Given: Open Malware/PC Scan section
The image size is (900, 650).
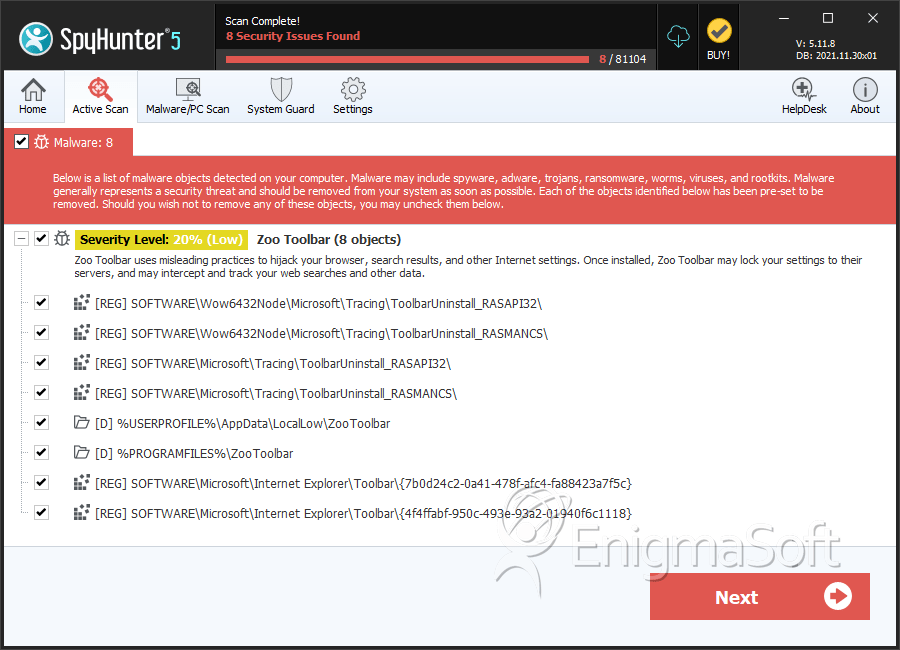Looking at the screenshot, I should 187,97.
